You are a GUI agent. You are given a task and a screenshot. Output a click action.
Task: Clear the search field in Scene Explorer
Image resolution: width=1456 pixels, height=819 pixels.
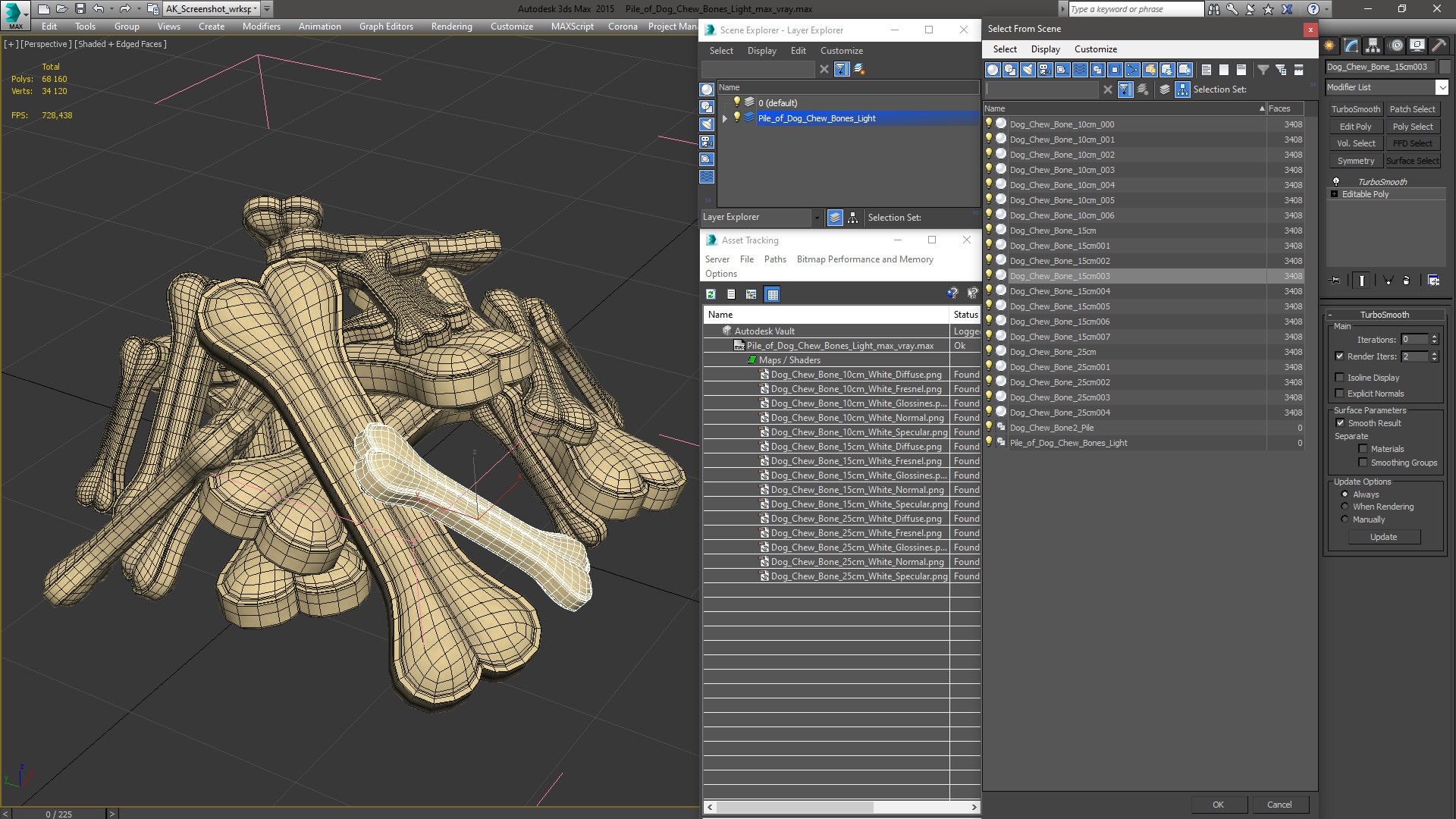point(824,69)
